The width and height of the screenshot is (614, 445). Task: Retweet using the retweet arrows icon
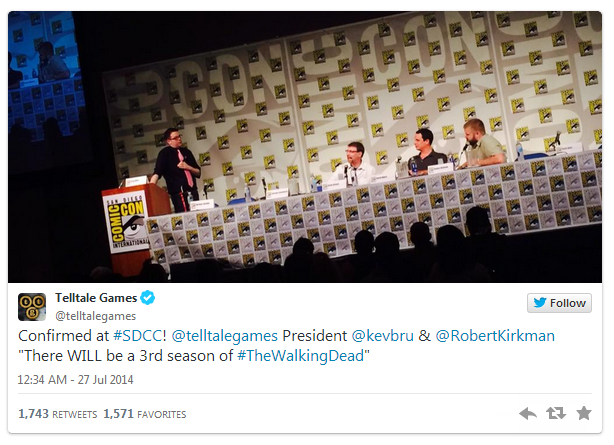tap(556, 413)
